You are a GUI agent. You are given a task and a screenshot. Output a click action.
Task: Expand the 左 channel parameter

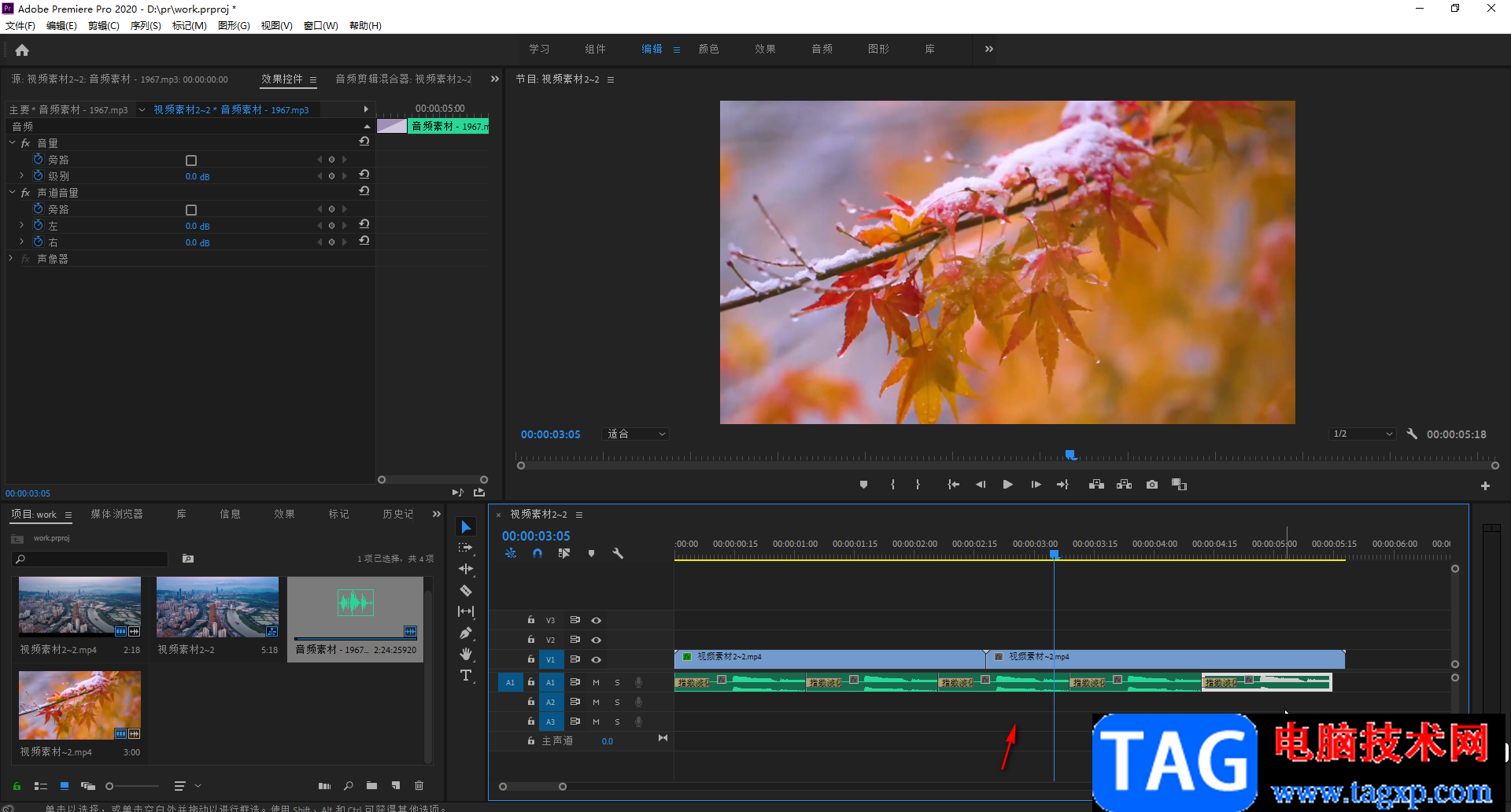(x=21, y=225)
